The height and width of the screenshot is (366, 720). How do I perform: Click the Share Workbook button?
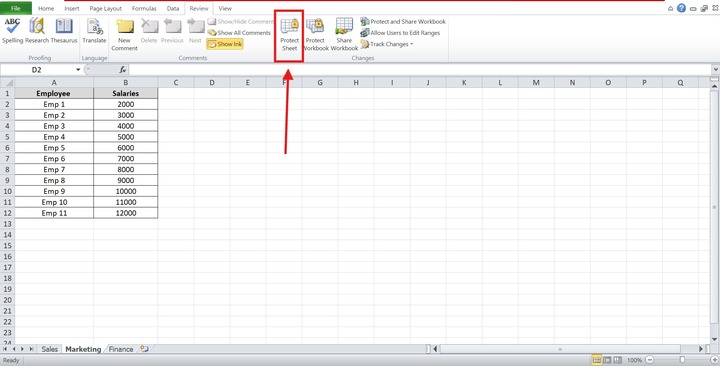344,34
